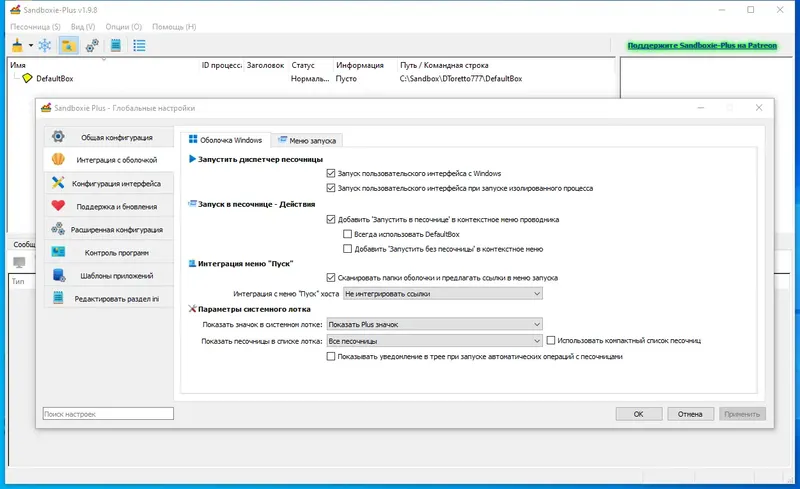Screen dimensions: 800x489
Task: Open the Вид (V) menu
Action: click(83, 27)
